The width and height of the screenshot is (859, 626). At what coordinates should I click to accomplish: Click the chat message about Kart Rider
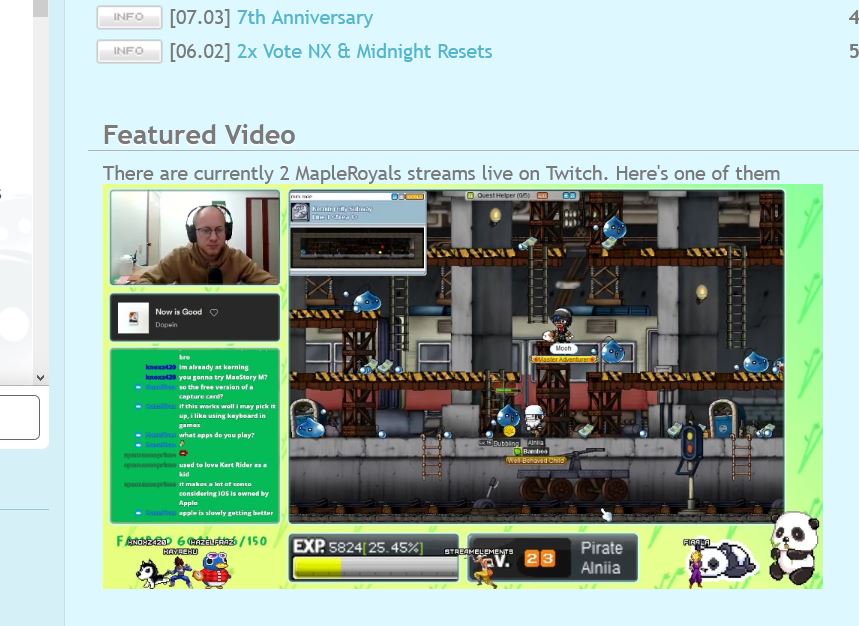click(x=222, y=469)
